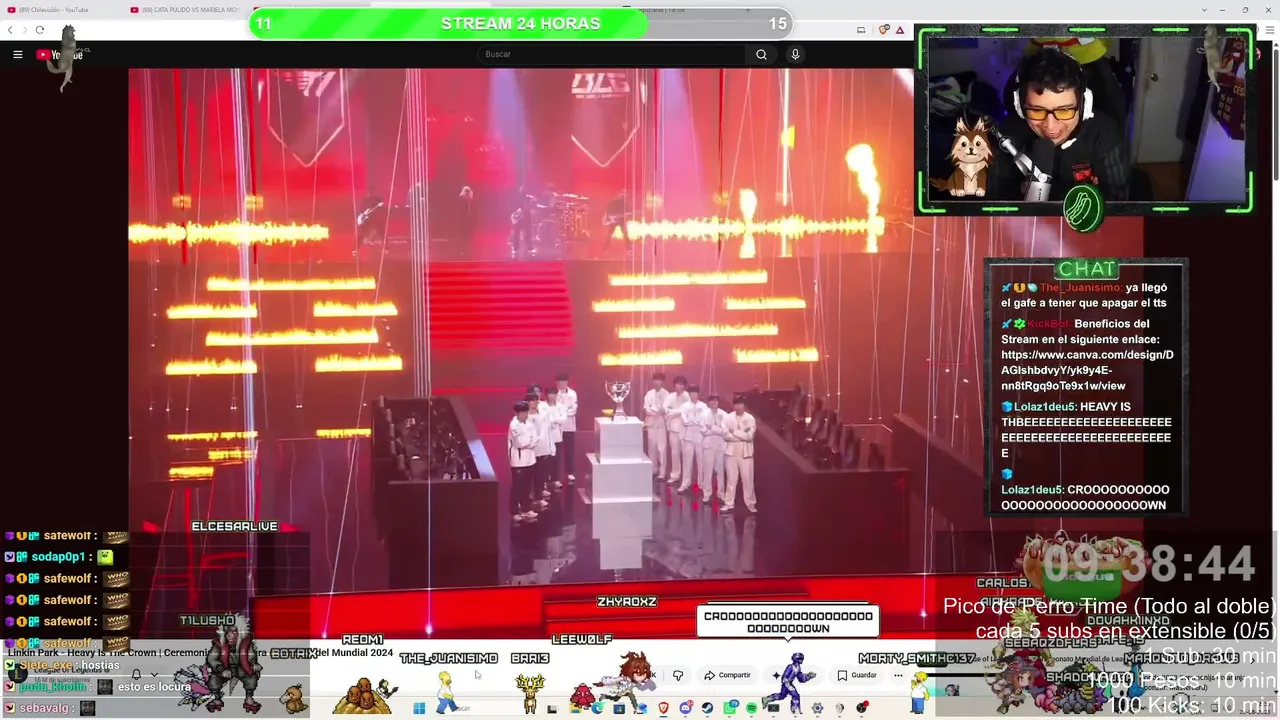Open Spotify from the taskbar
The image size is (1280, 720).
pos(751,708)
